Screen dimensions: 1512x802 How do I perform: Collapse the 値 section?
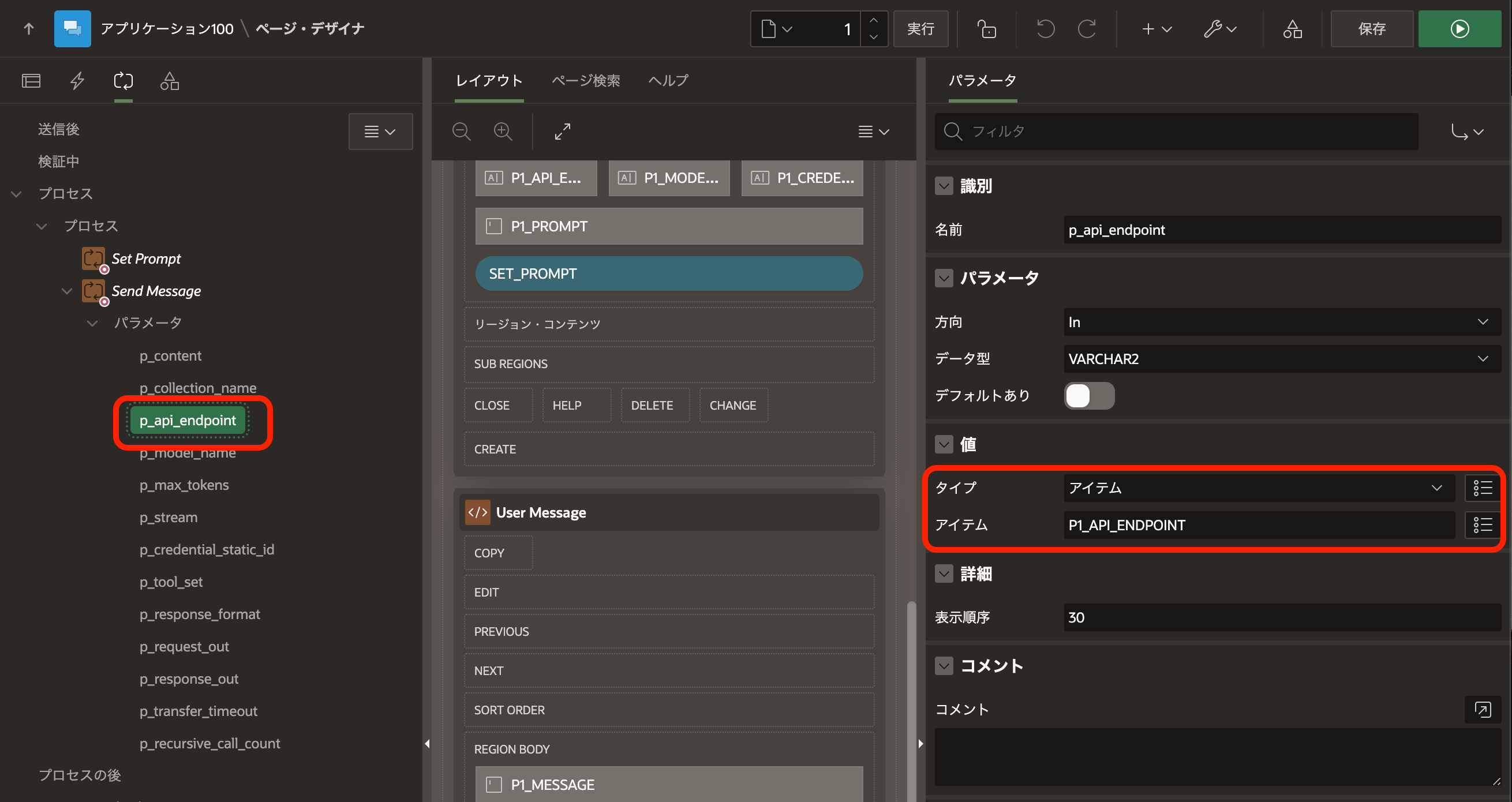[x=943, y=444]
